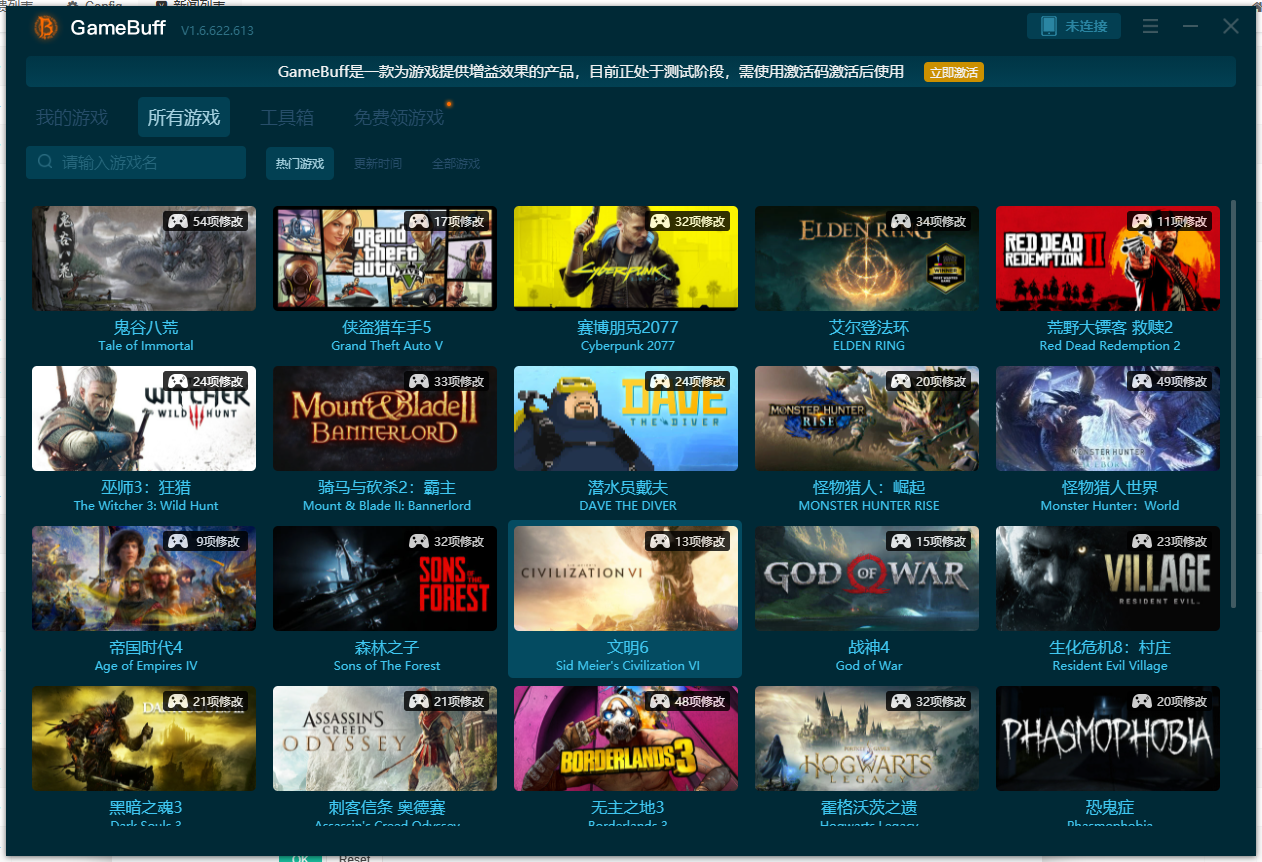Click controller icon on 黑暗之魂3 card
Screen dimensions: 1262x862
click(x=177, y=701)
